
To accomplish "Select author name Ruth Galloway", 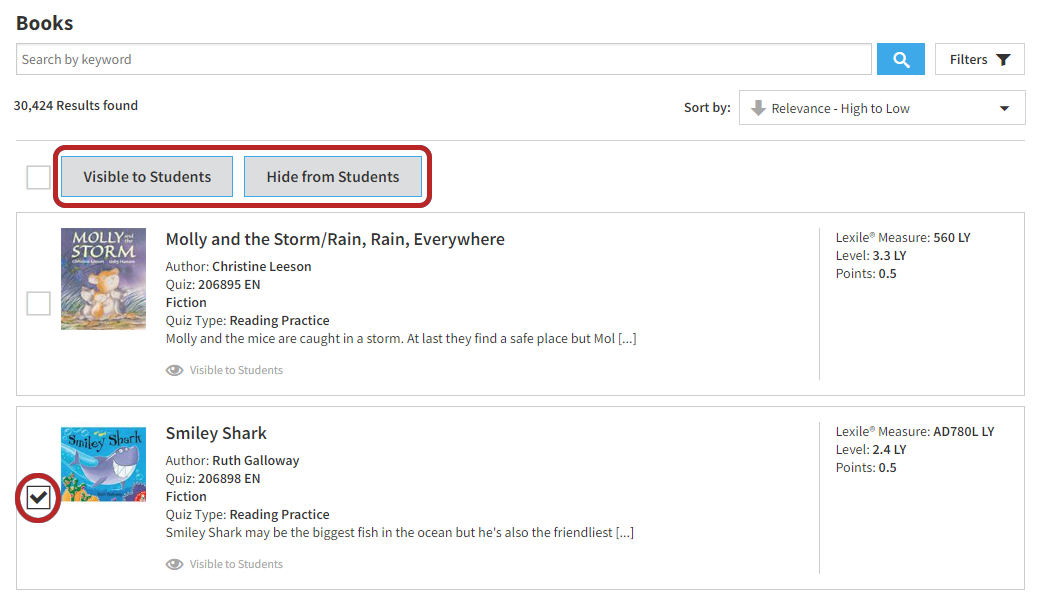I will pos(256,460).
